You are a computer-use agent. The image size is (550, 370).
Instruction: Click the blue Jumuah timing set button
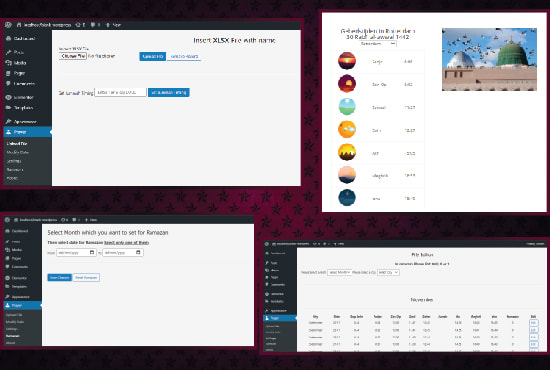point(169,92)
